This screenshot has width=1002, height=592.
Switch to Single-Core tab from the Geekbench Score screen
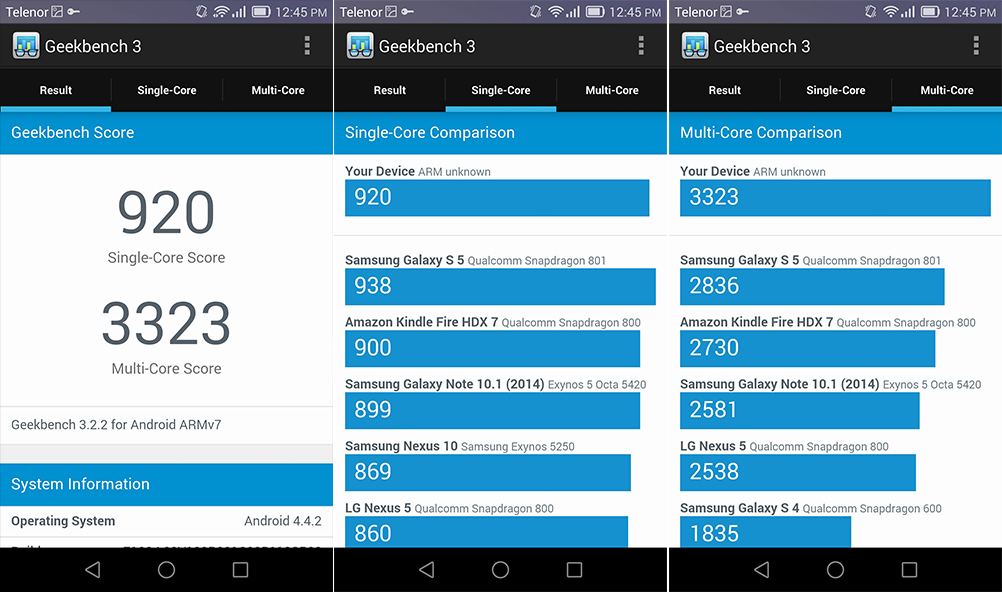tap(166, 90)
